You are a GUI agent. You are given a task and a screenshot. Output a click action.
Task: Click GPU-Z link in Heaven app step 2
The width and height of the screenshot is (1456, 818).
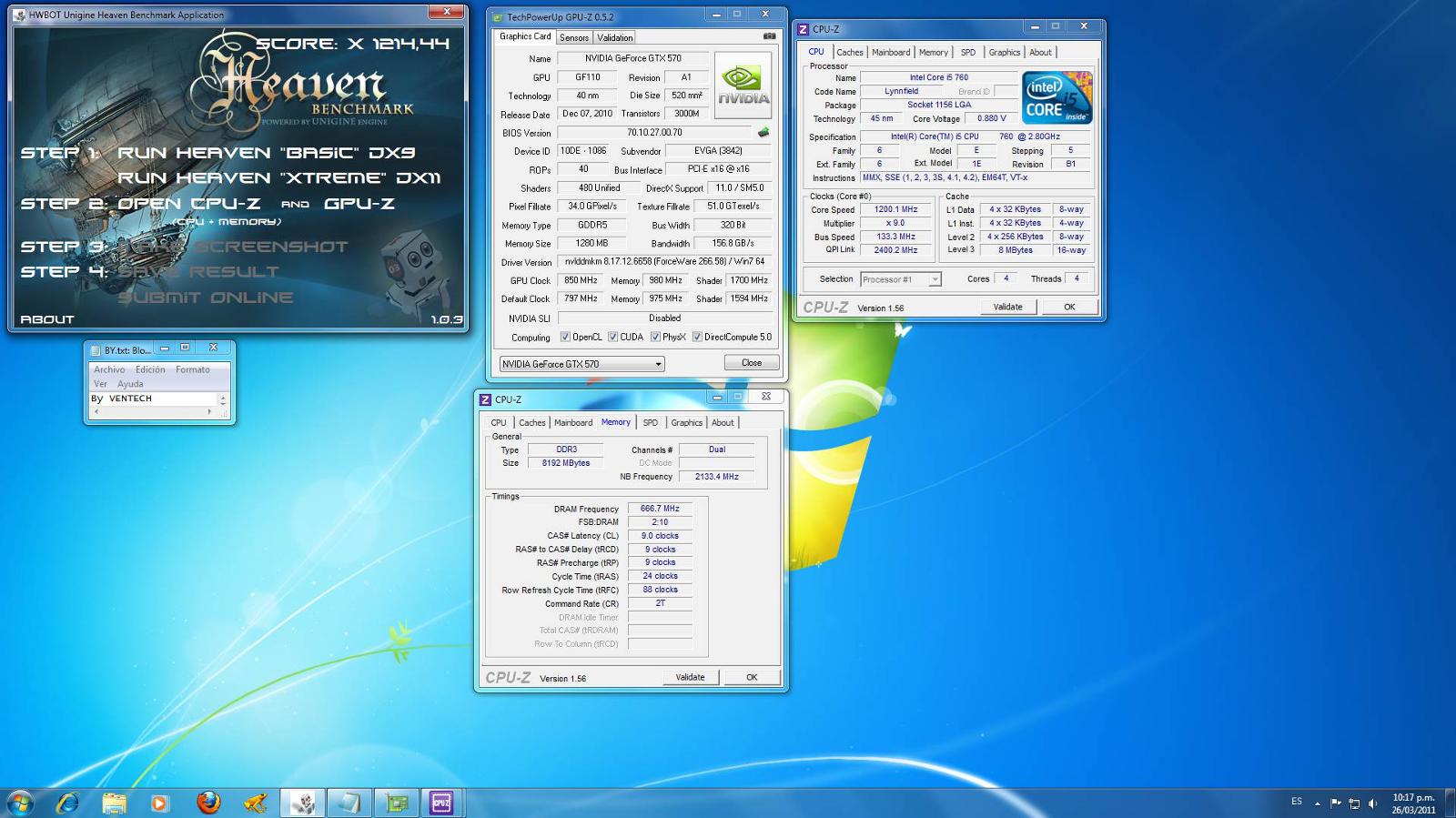click(x=359, y=204)
